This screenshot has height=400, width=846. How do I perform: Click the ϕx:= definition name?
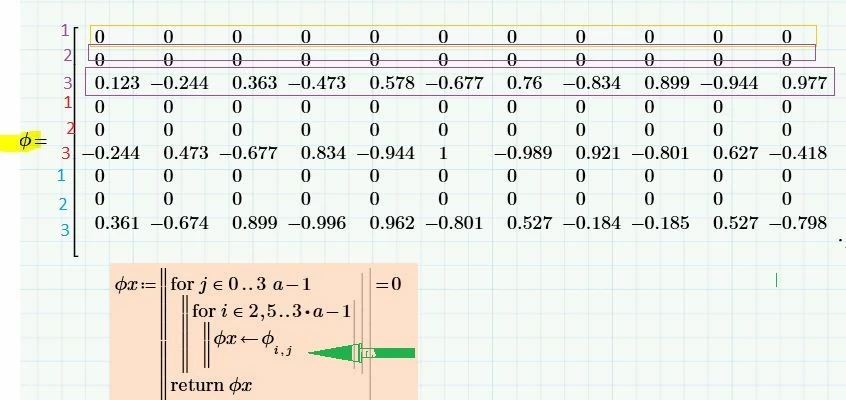click(x=134, y=284)
